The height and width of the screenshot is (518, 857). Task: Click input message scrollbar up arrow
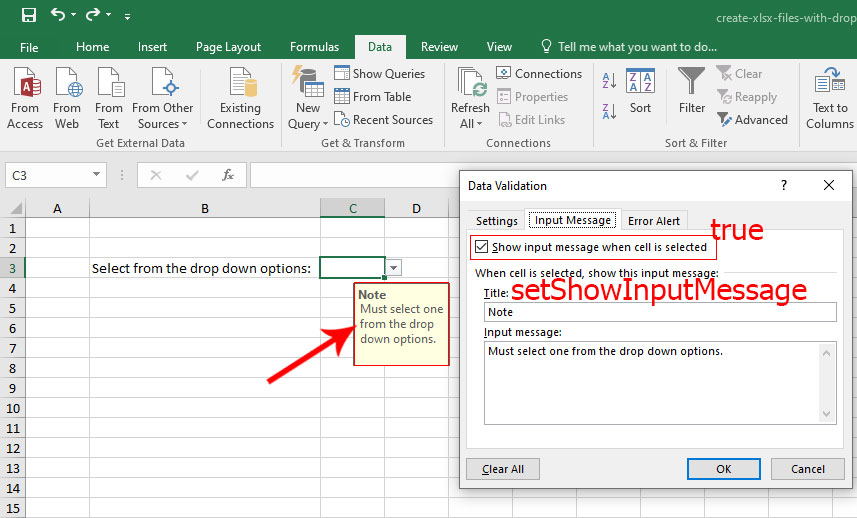point(826,353)
